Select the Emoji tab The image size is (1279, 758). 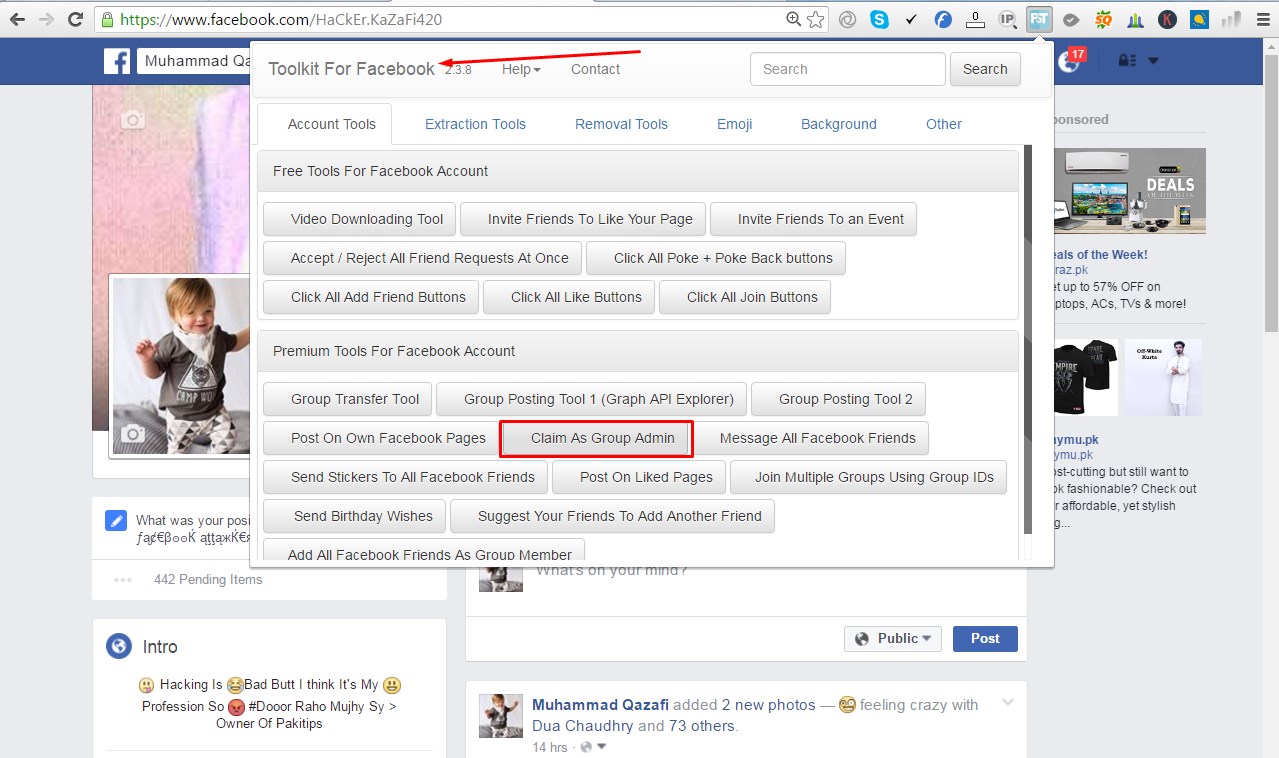(734, 124)
